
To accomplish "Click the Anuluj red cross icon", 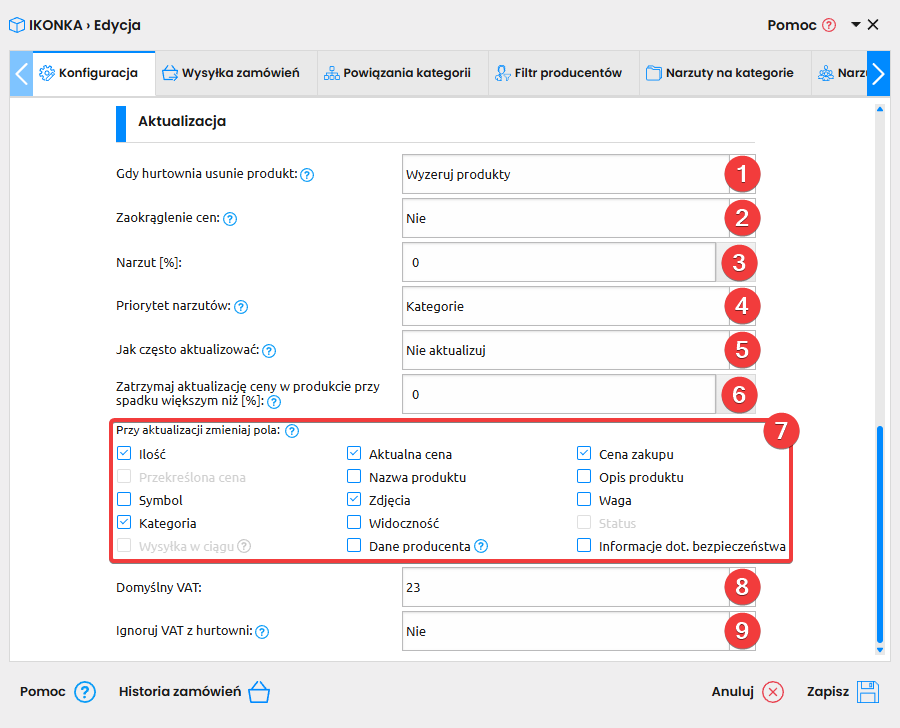I will point(773,692).
